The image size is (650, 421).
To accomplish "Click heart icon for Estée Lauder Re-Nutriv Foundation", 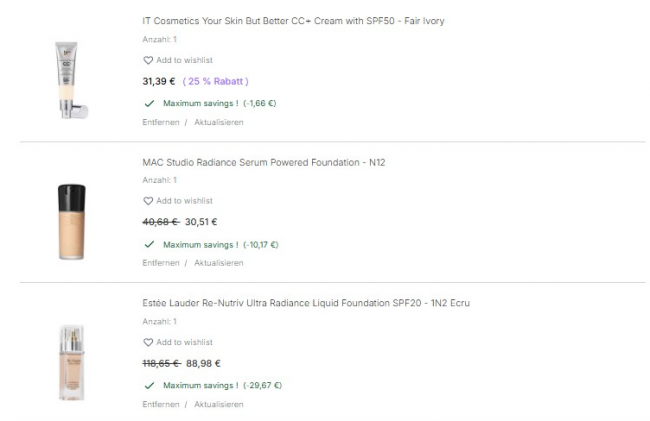I will (x=148, y=342).
